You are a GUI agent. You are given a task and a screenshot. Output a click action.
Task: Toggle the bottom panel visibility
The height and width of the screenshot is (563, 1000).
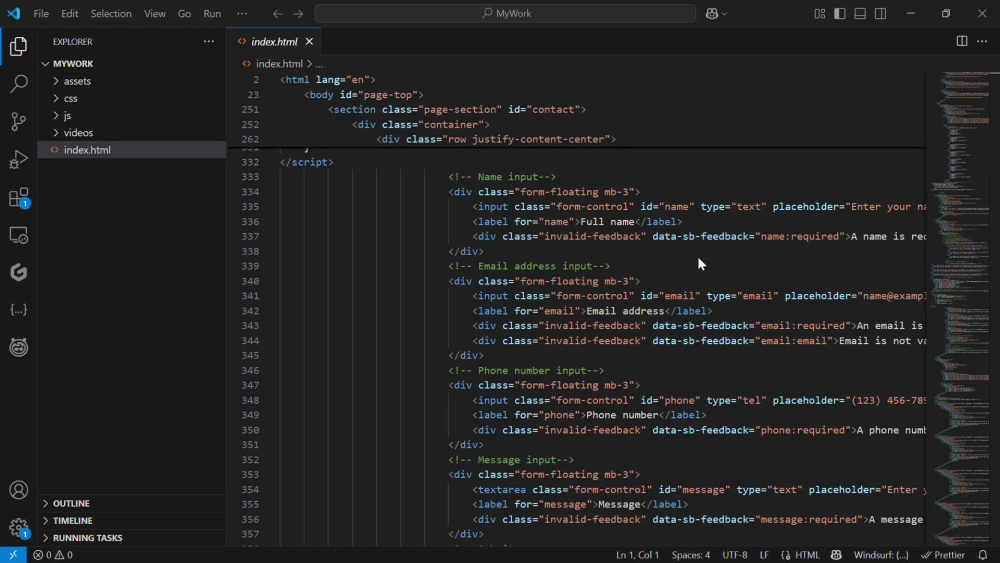pyautogui.click(x=860, y=13)
